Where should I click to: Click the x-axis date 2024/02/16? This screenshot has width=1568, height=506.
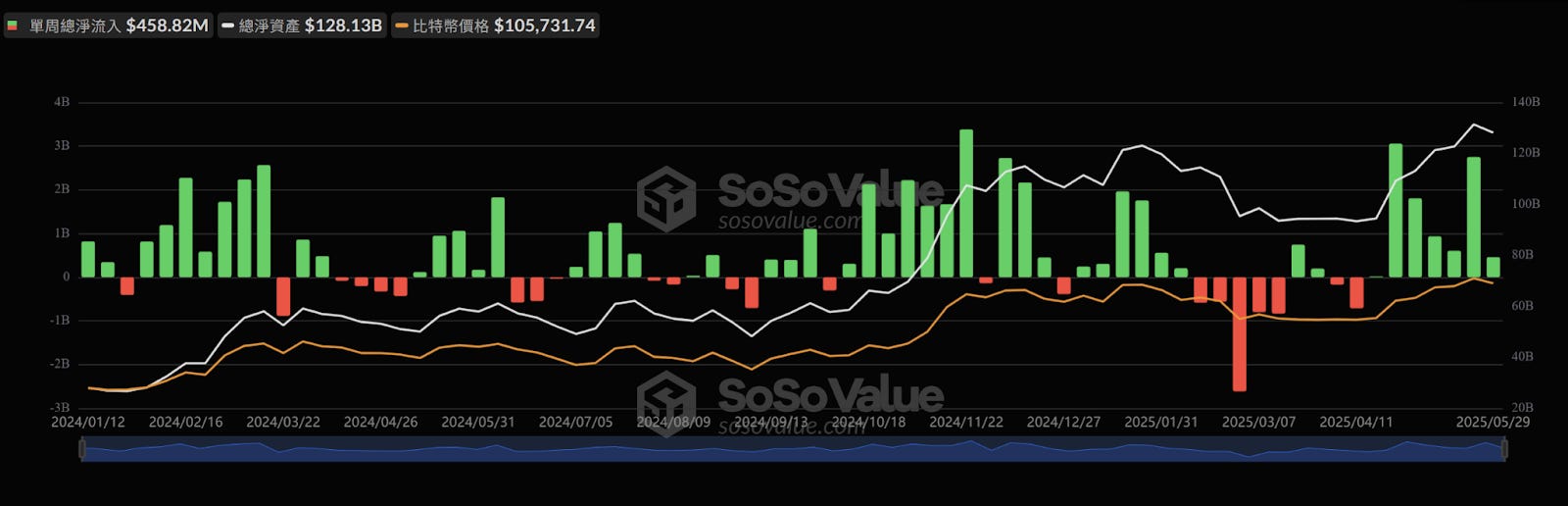coord(185,422)
